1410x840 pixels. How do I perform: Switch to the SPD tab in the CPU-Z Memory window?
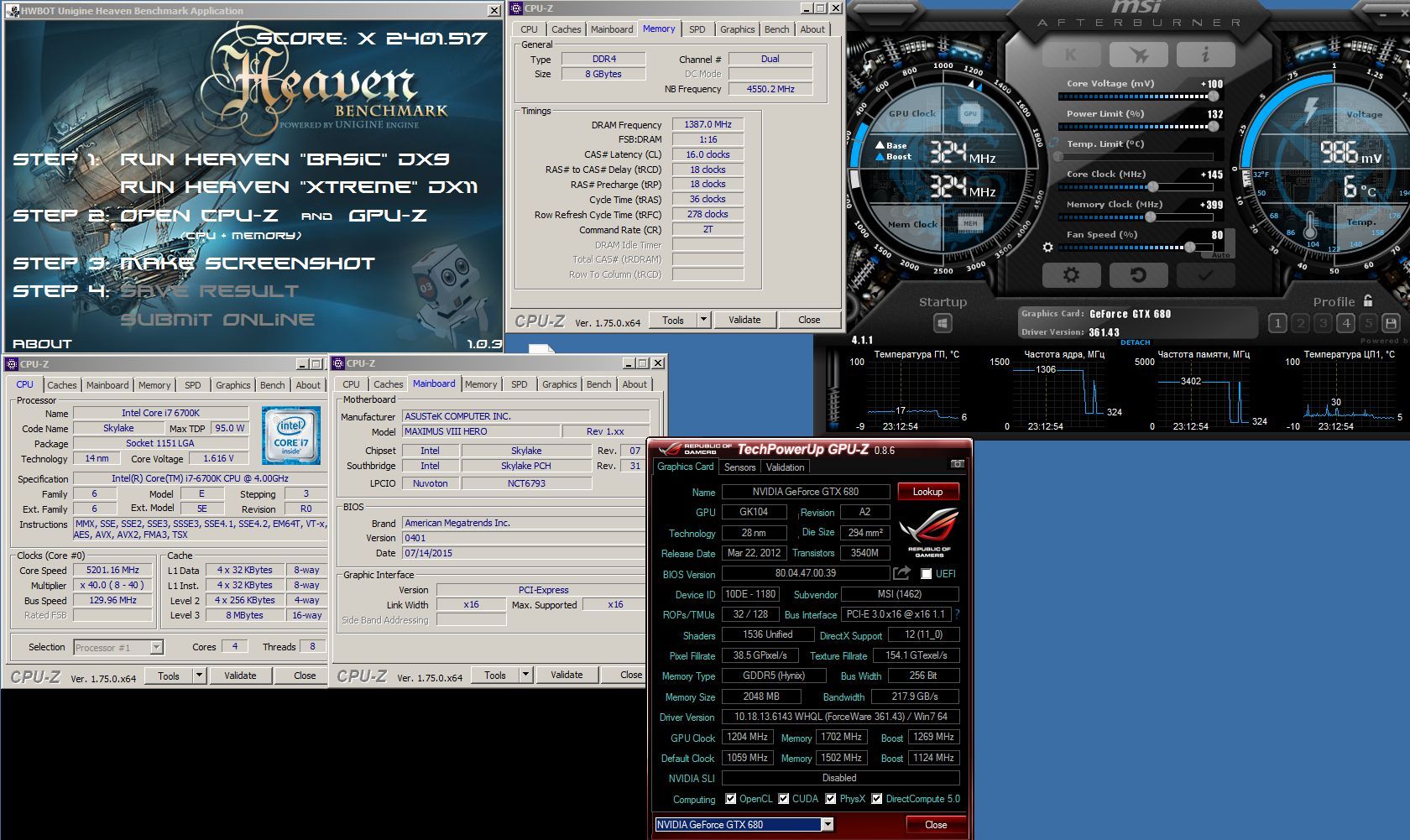697,29
